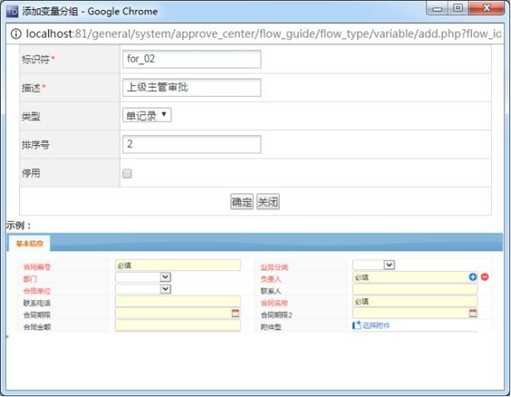Click the site info icon in address bar
511x397 pixels.
tap(16, 34)
